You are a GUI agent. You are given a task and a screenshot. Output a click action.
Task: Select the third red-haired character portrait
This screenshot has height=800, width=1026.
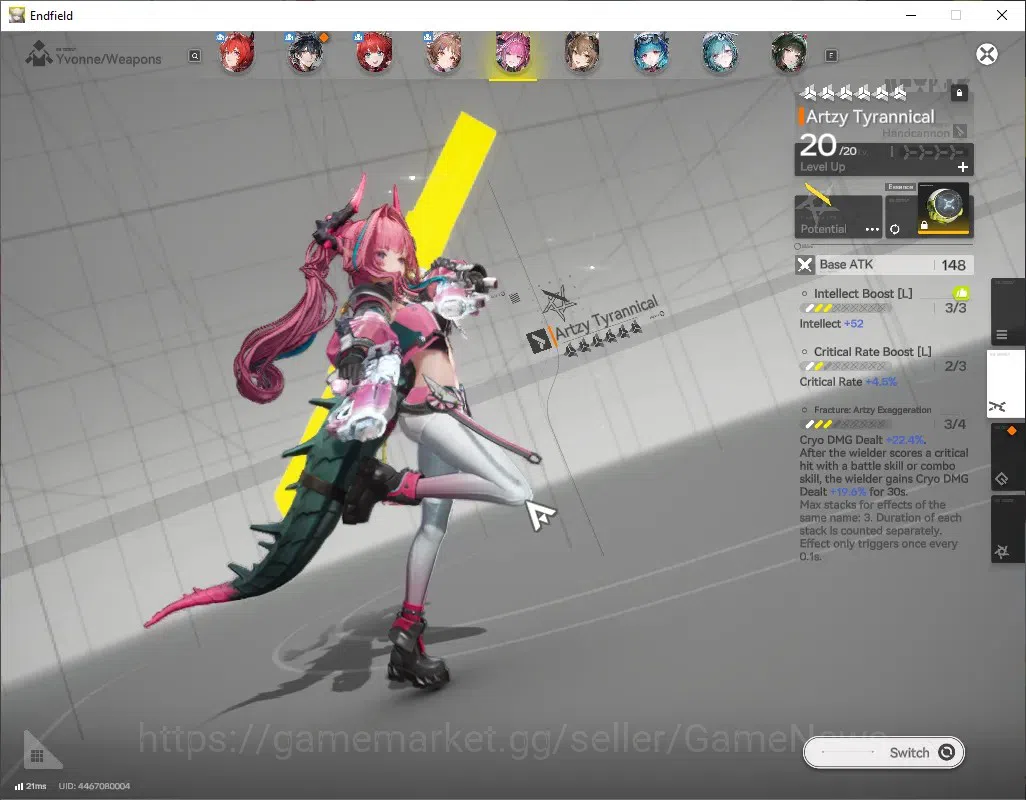pyautogui.click(x=374, y=52)
